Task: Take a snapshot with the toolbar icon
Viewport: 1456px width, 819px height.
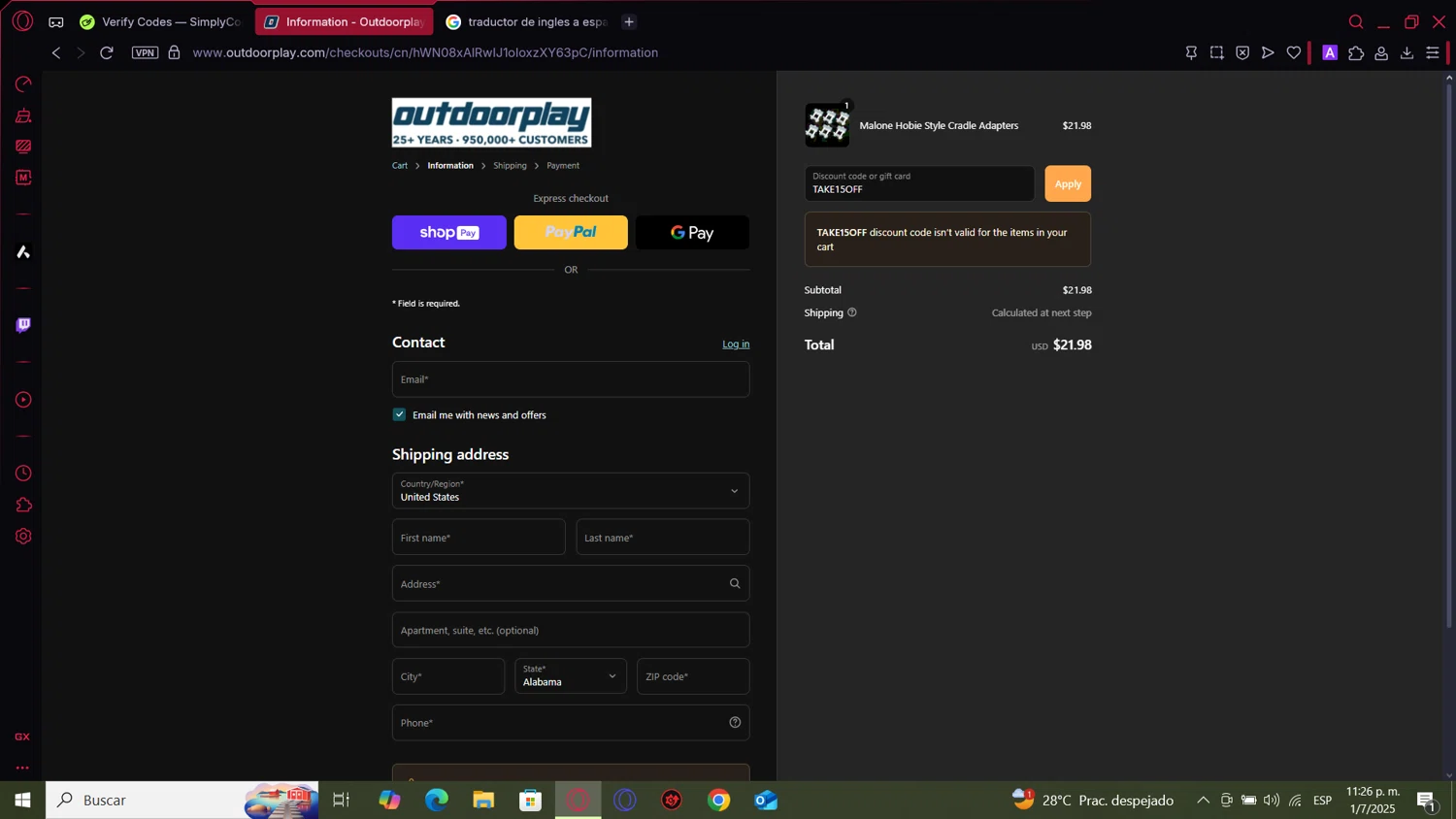Action: point(1217,52)
